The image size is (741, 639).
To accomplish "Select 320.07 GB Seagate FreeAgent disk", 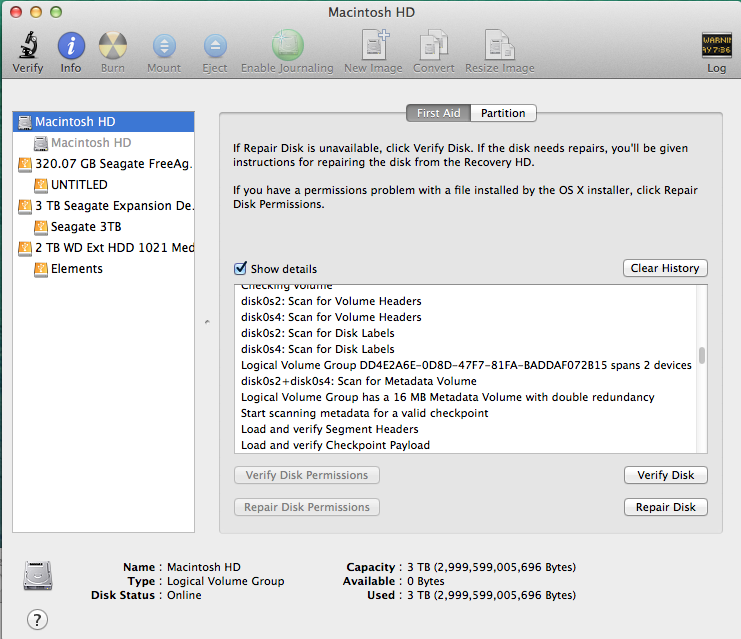I will coord(103,164).
